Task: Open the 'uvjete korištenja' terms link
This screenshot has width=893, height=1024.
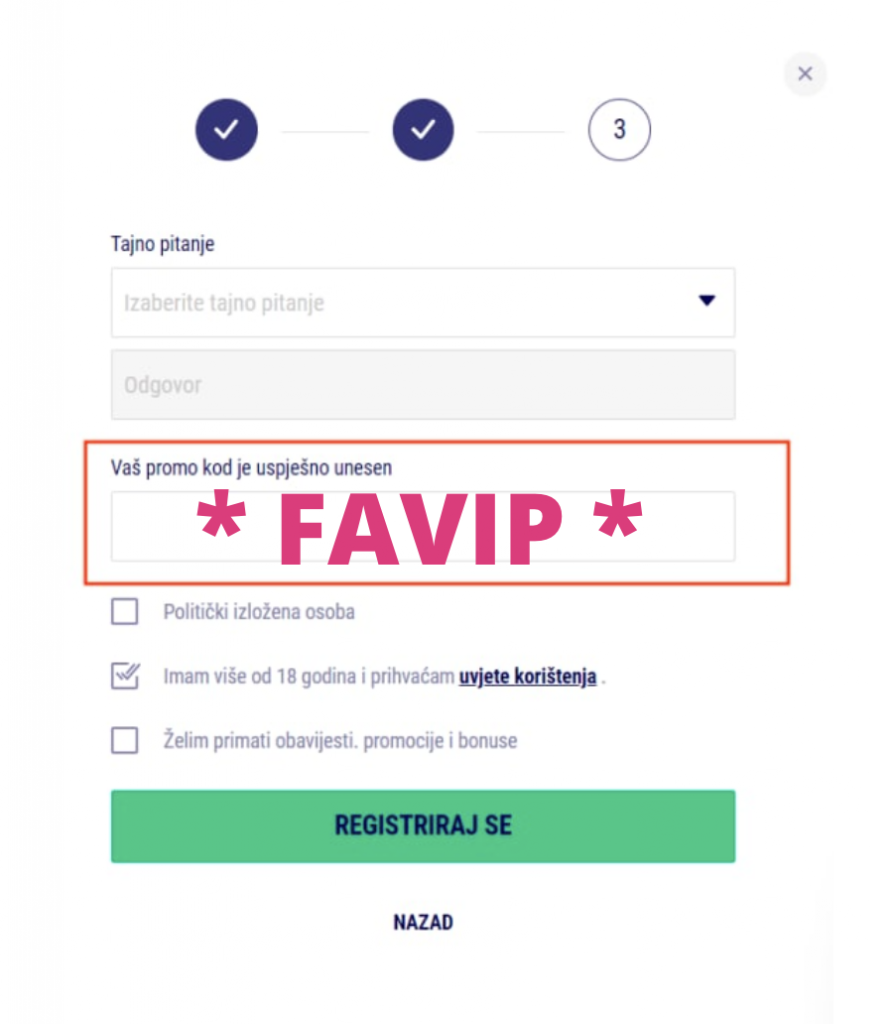Action: click(527, 676)
